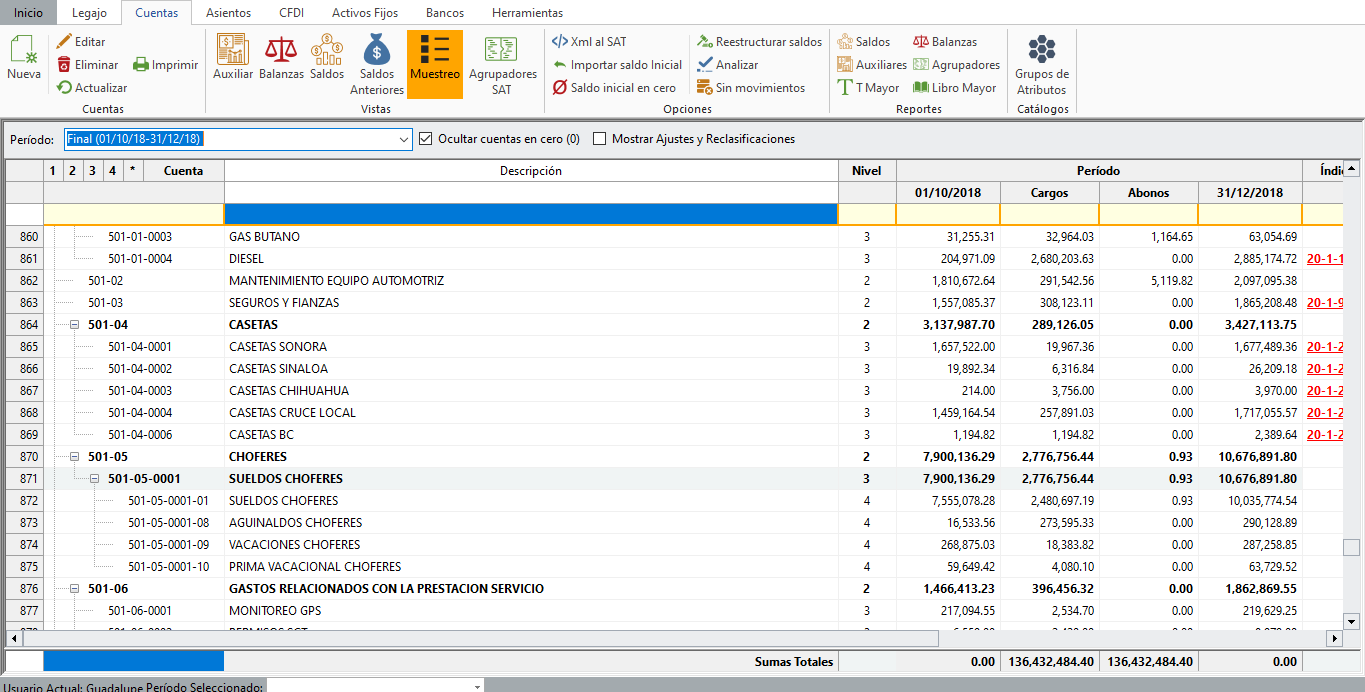Click the Imprimir printer icon
The height and width of the screenshot is (692, 1365).
[142, 65]
